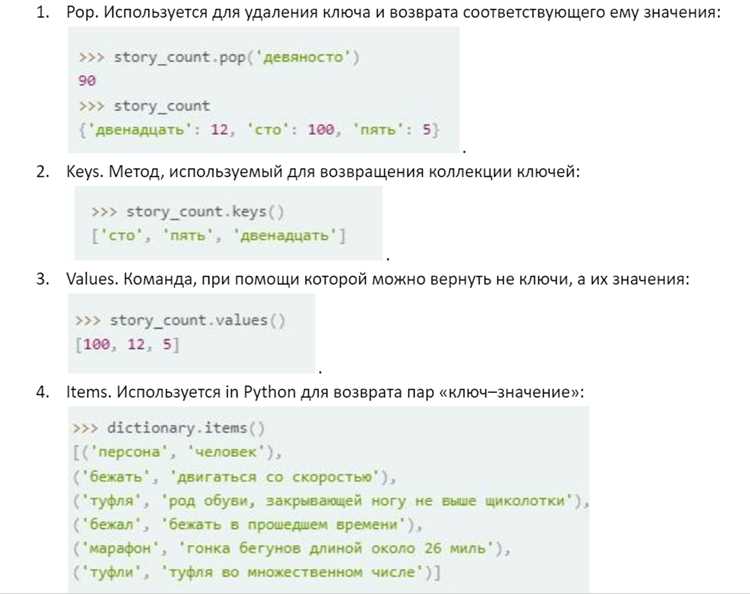Click the tuple line 'туфли', 'туфля во множественном числе'

pos(256,572)
